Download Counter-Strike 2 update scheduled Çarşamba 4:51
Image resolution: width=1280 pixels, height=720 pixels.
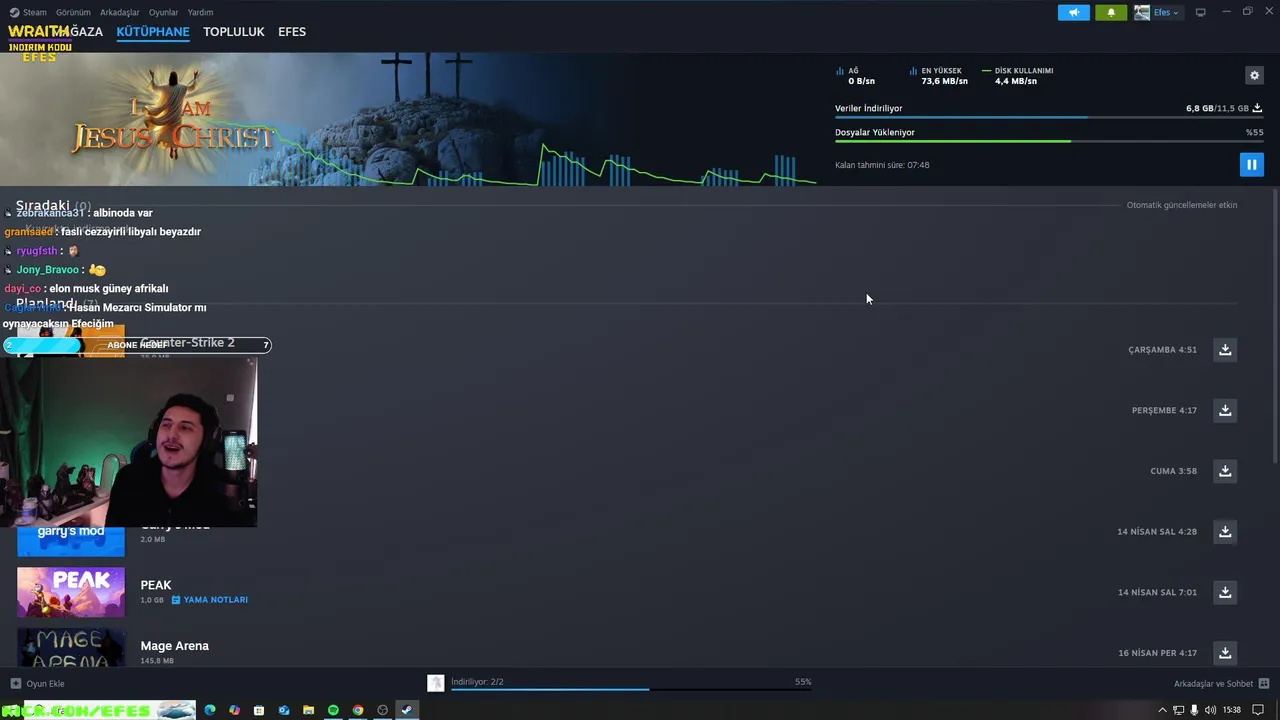[1225, 350]
